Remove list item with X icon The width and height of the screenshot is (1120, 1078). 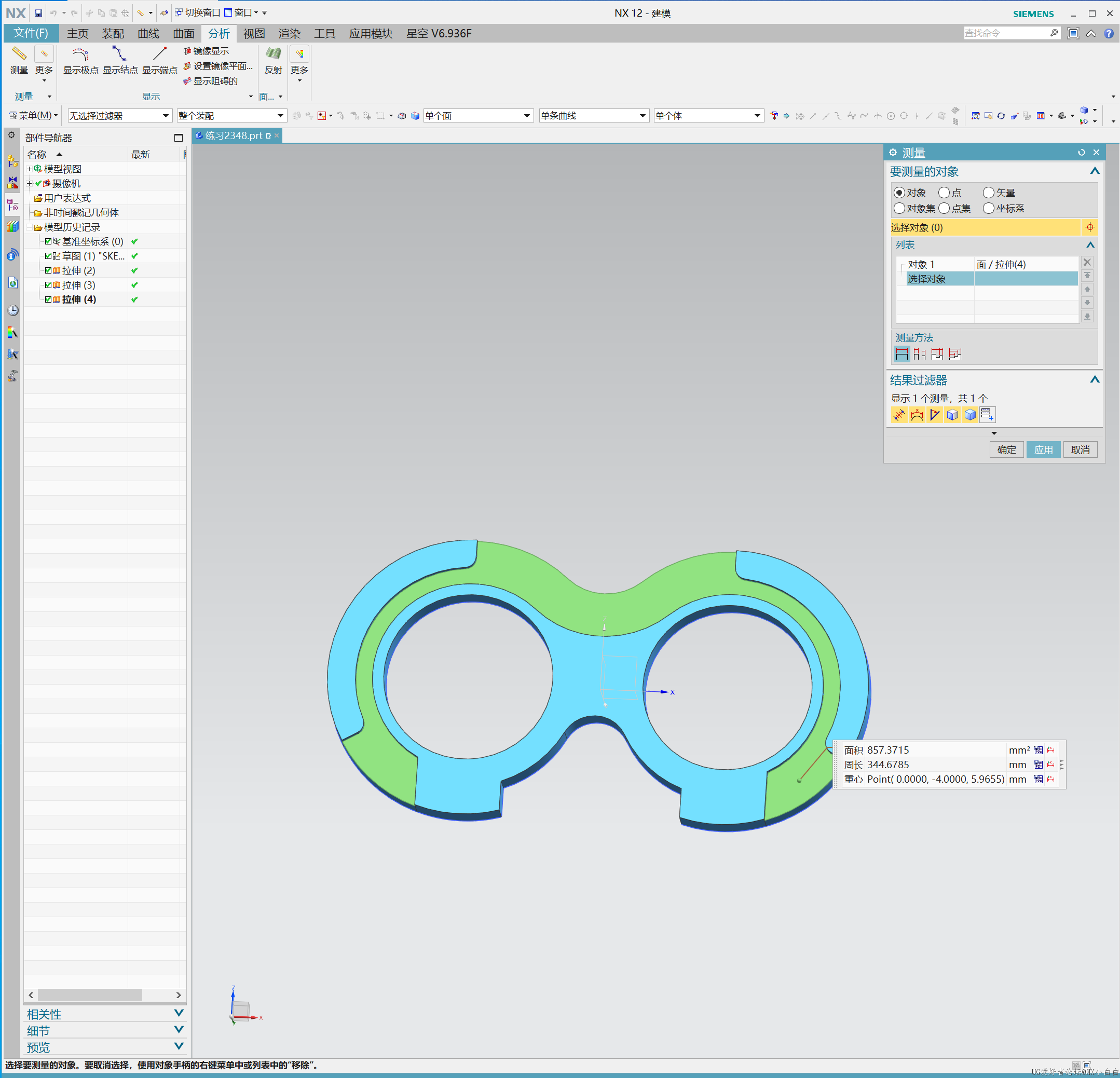pyautogui.click(x=1087, y=262)
